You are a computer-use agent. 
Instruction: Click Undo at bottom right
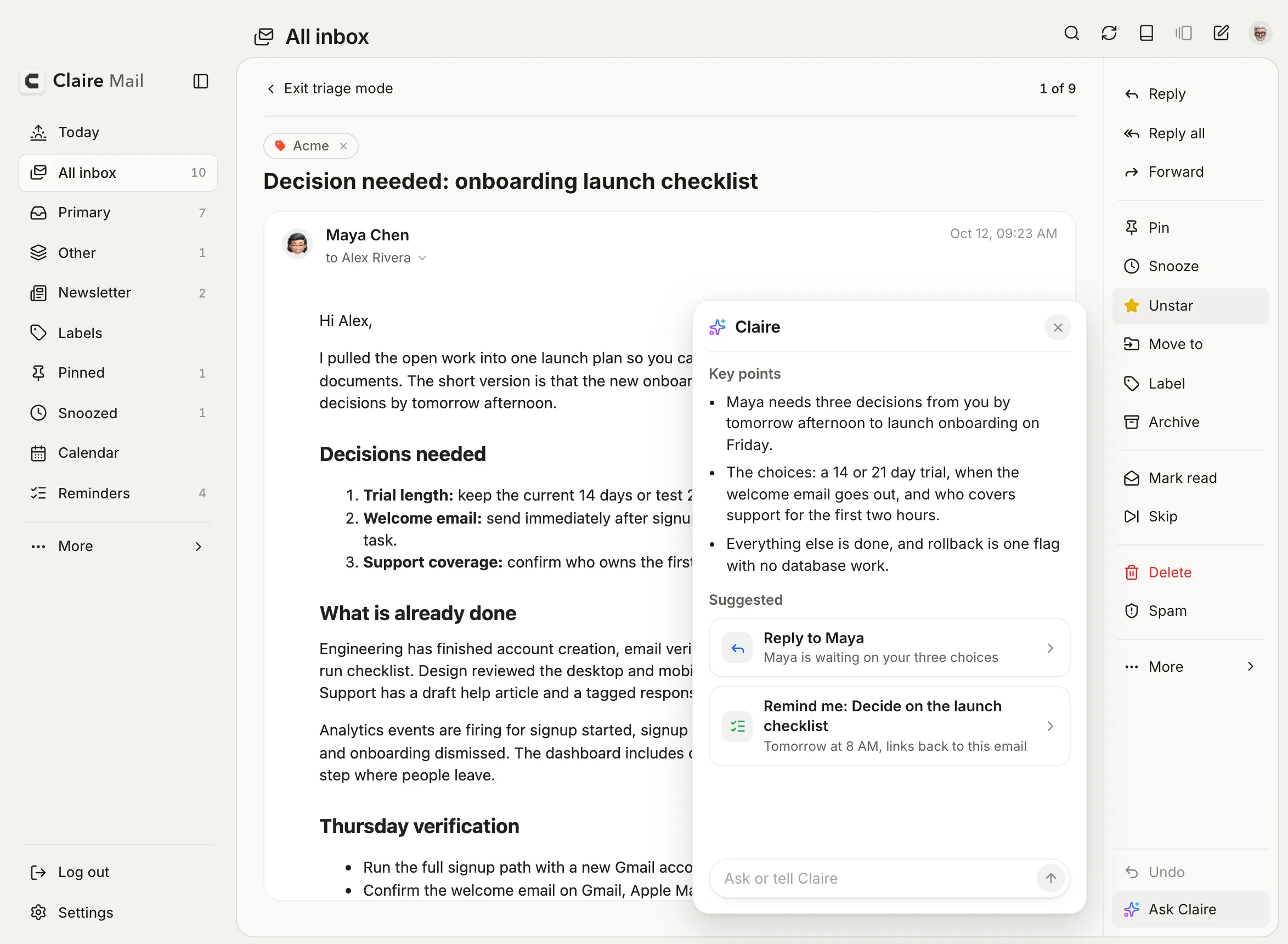click(1190, 872)
